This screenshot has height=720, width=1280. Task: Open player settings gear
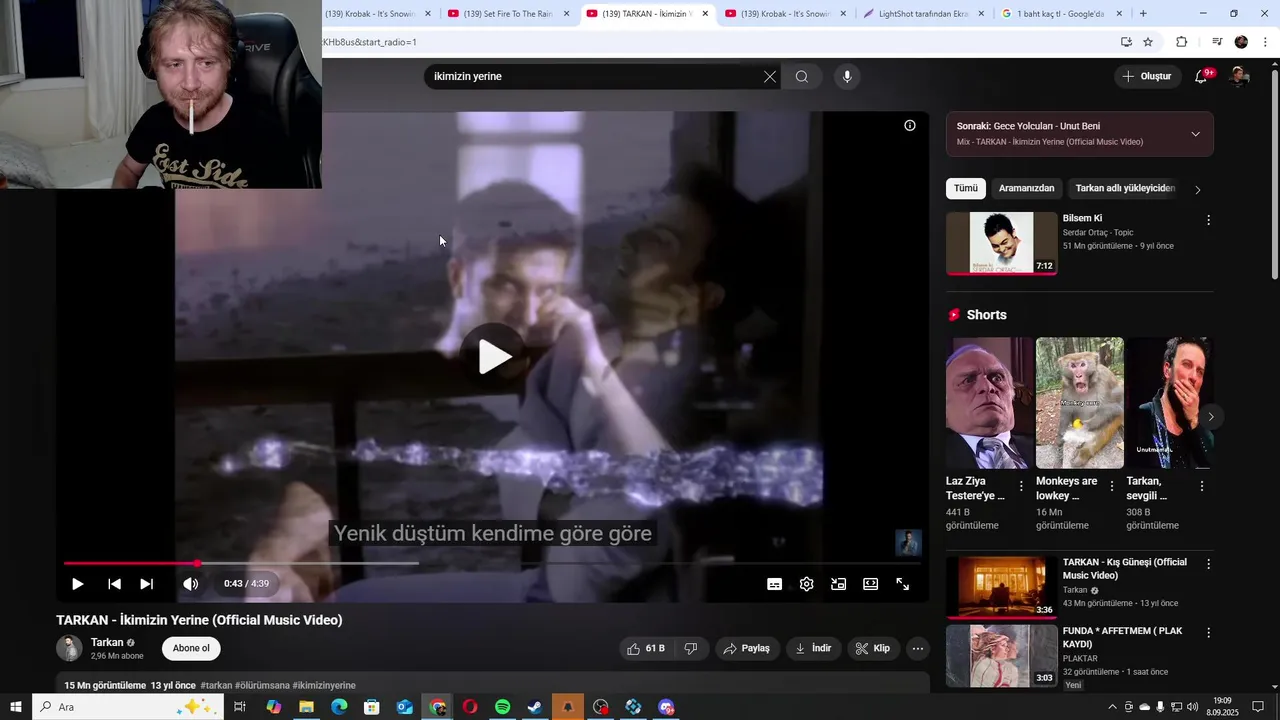point(807,584)
